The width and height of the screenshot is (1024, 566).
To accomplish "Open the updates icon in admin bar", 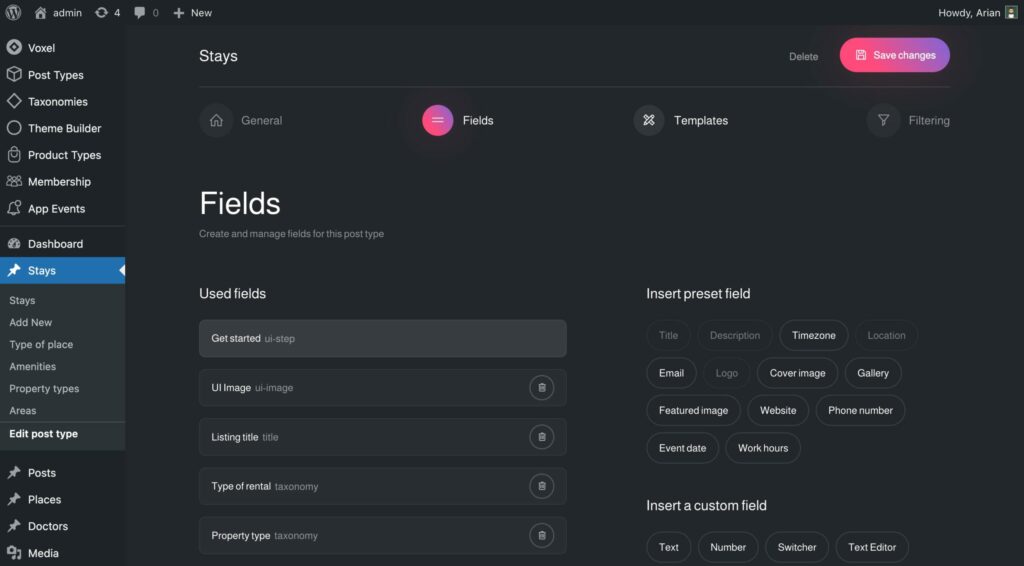I will tap(102, 13).
